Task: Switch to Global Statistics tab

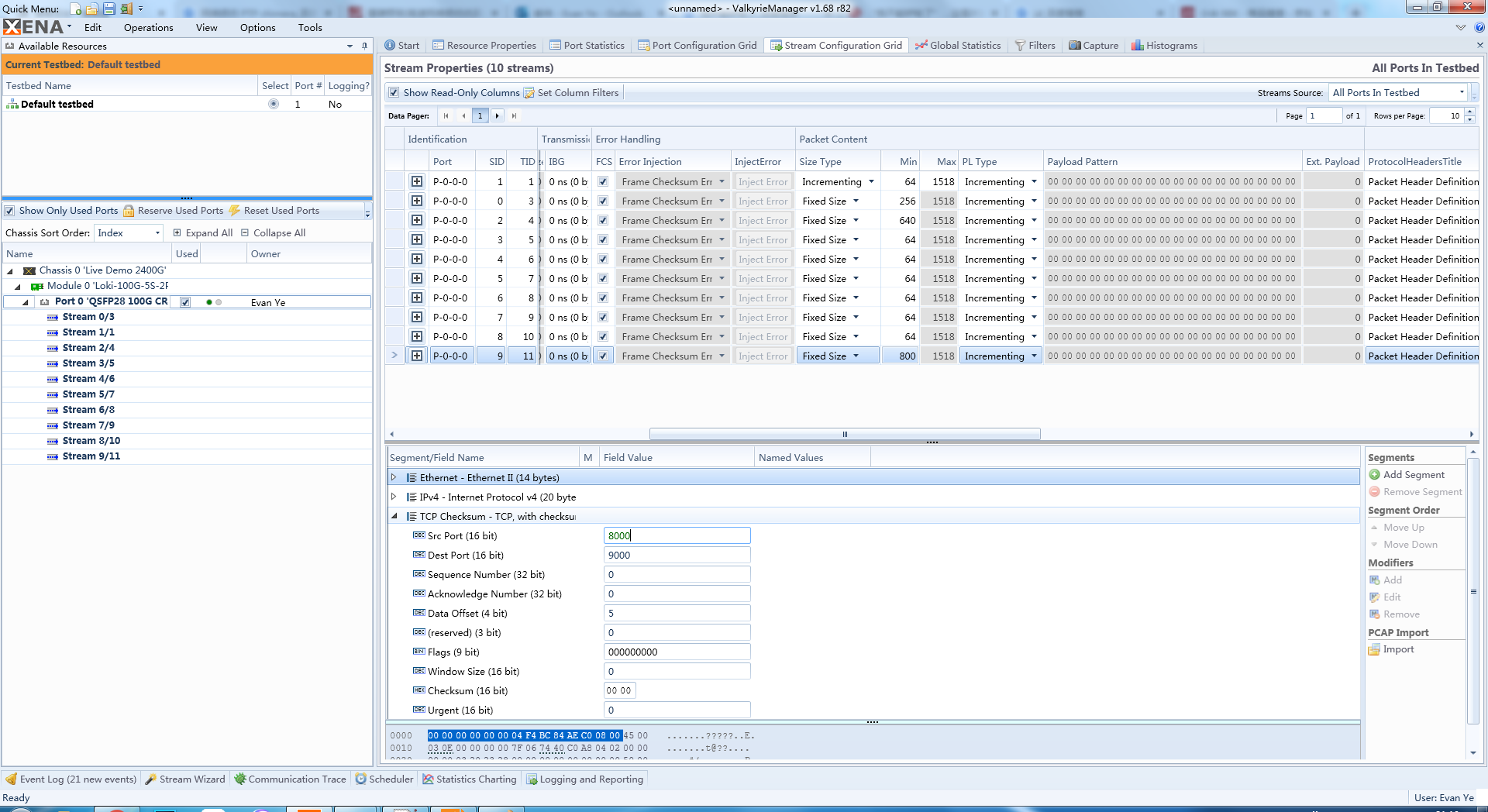Action: [958, 46]
